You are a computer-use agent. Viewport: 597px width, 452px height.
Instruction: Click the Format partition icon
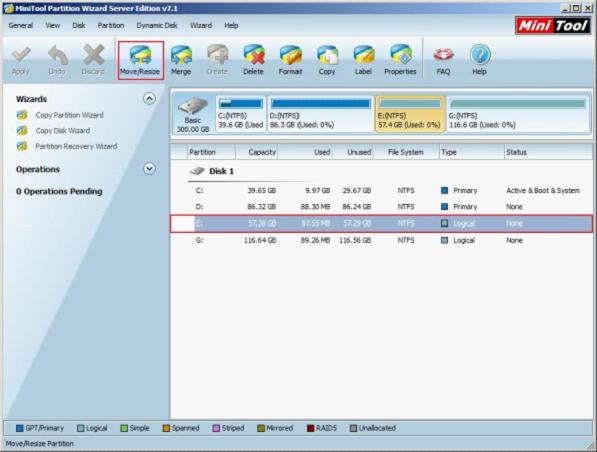291,55
